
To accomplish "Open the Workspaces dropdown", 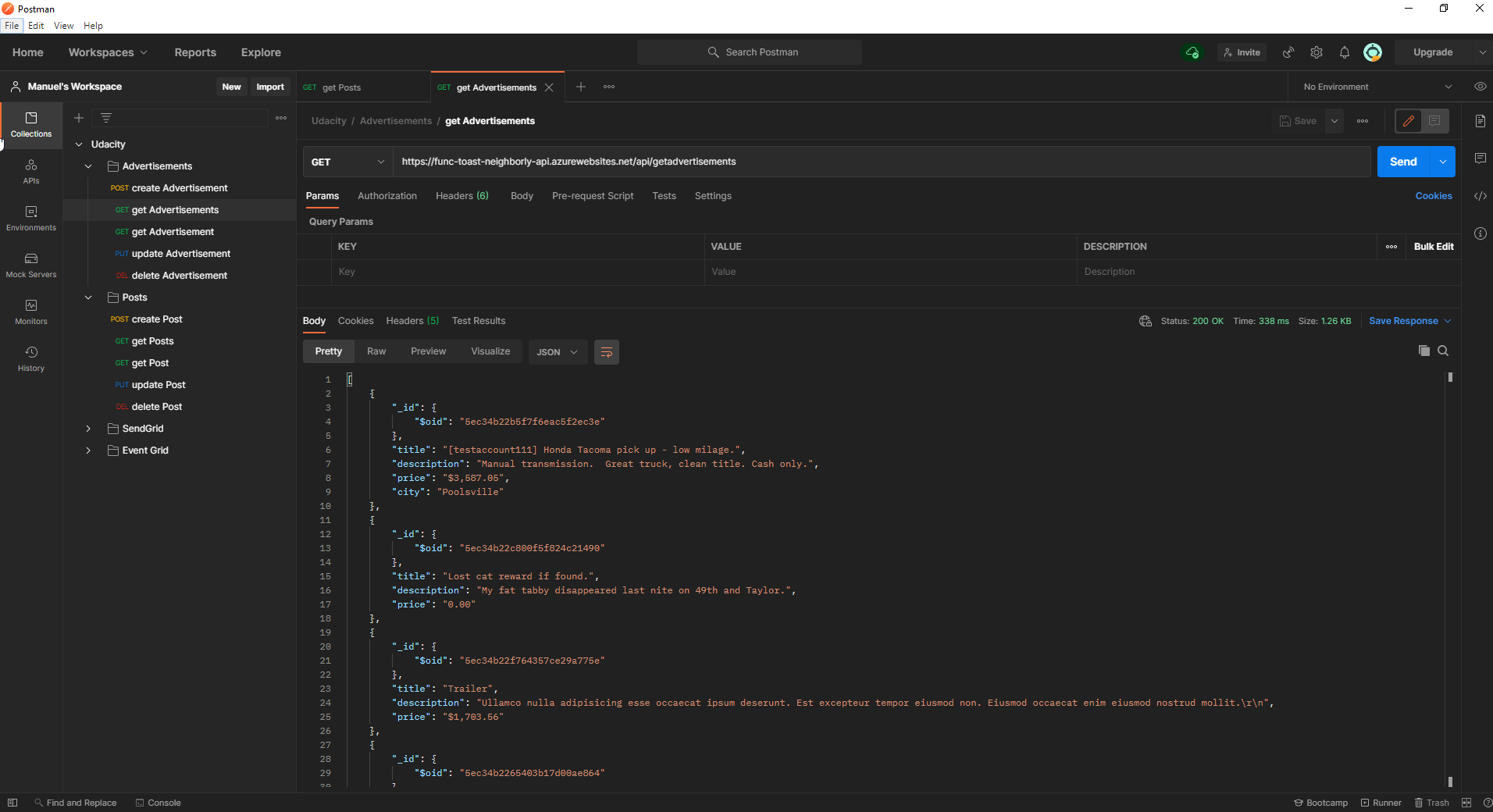I will coord(108,52).
